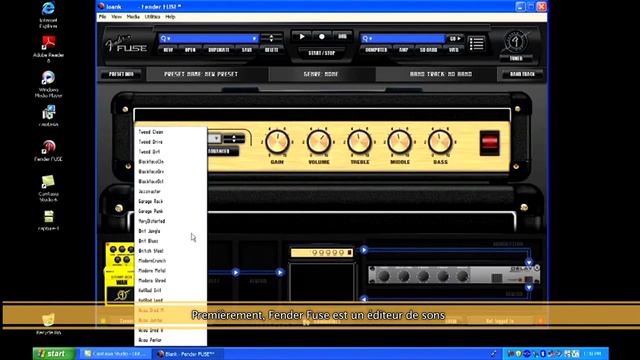Click the Genre: None field

click(x=322, y=74)
